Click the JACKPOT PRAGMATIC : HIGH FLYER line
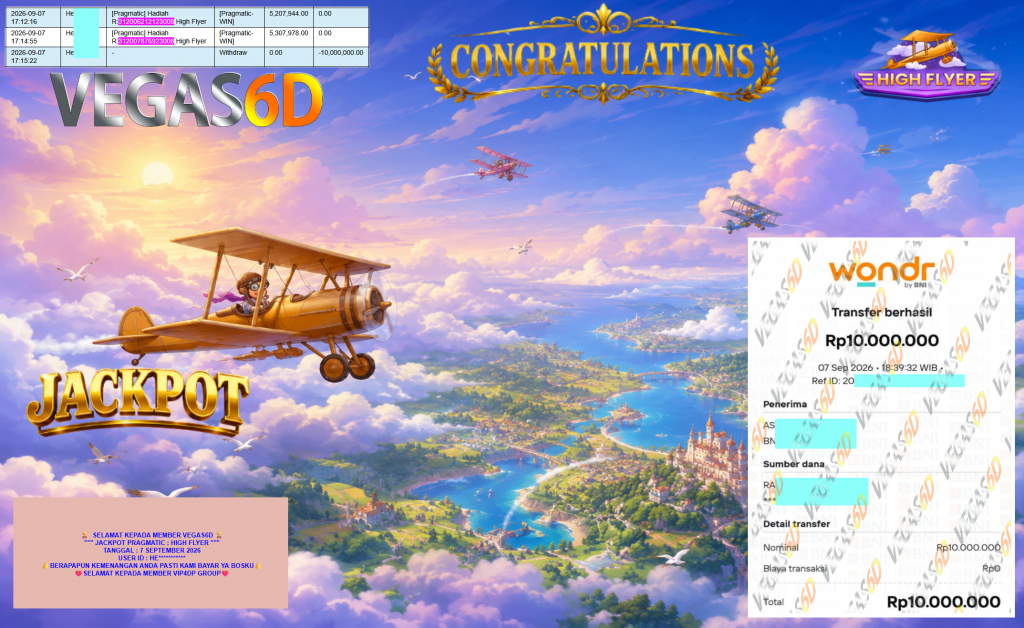The width and height of the screenshot is (1024, 628). pyautogui.click(x=152, y=543)
